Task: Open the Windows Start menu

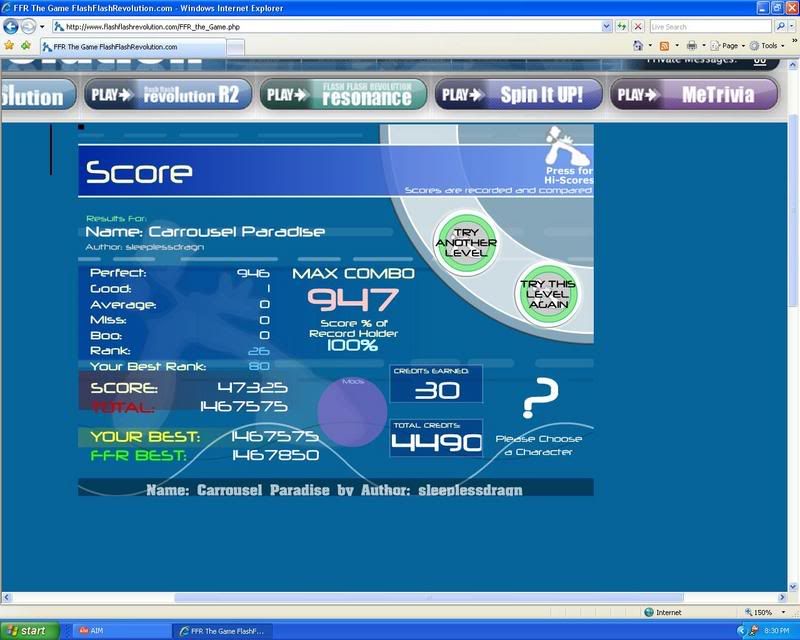Action: coord(26,631)
